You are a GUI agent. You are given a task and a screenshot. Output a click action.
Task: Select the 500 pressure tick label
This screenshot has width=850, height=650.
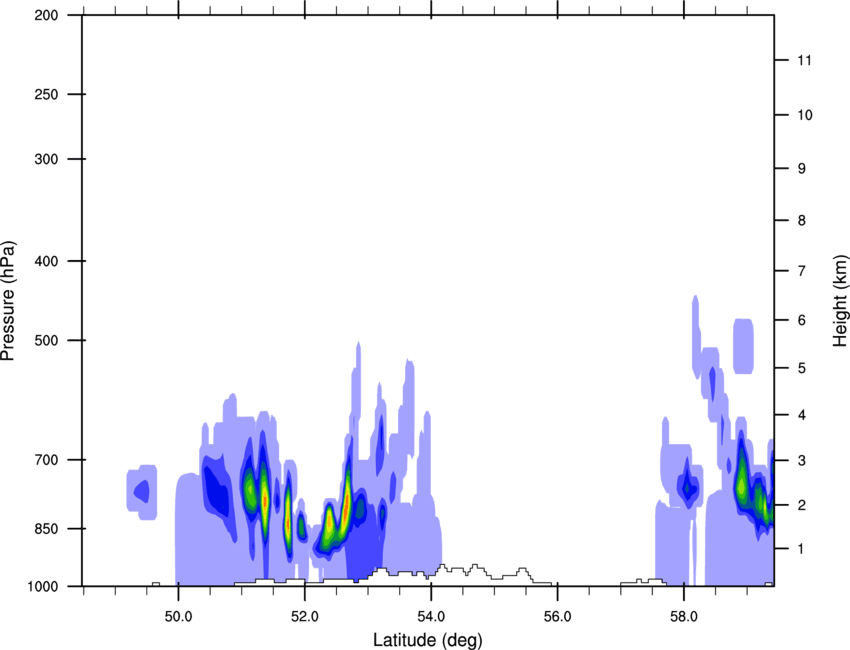tap(46, 340)
